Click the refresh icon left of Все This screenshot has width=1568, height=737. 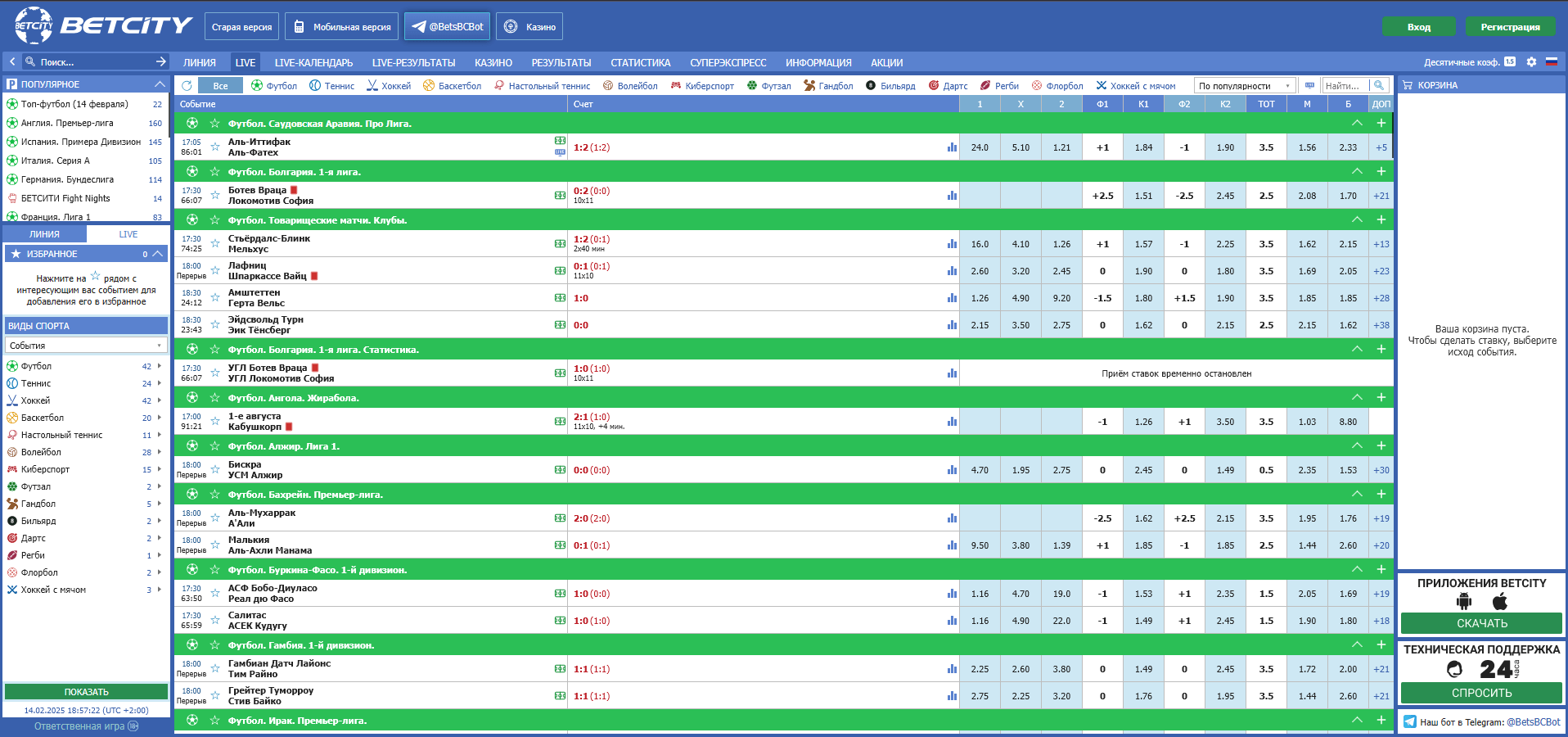187,85
